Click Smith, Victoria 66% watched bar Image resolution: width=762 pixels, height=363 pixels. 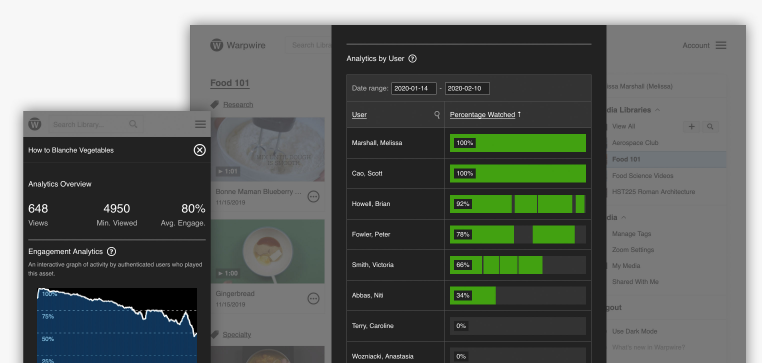pyautogui.click(x=518, y=265)
